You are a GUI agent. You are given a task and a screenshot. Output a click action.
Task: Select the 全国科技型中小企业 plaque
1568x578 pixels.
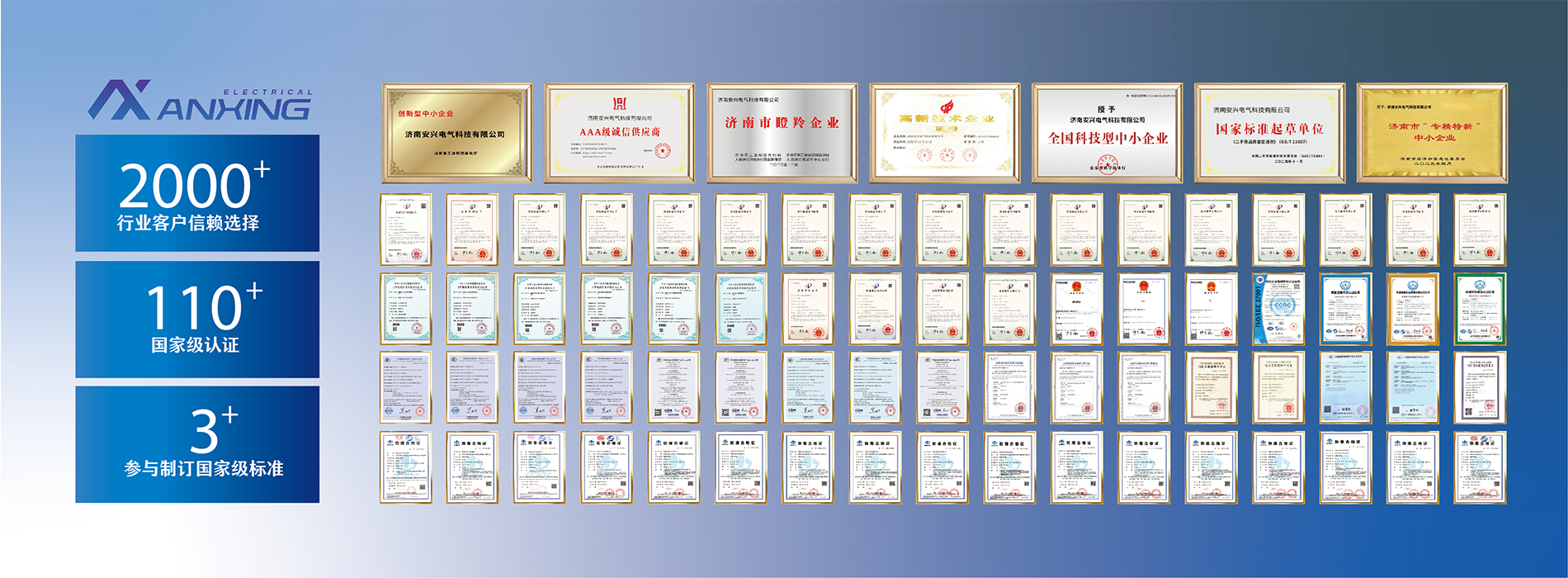(1107, 133)
